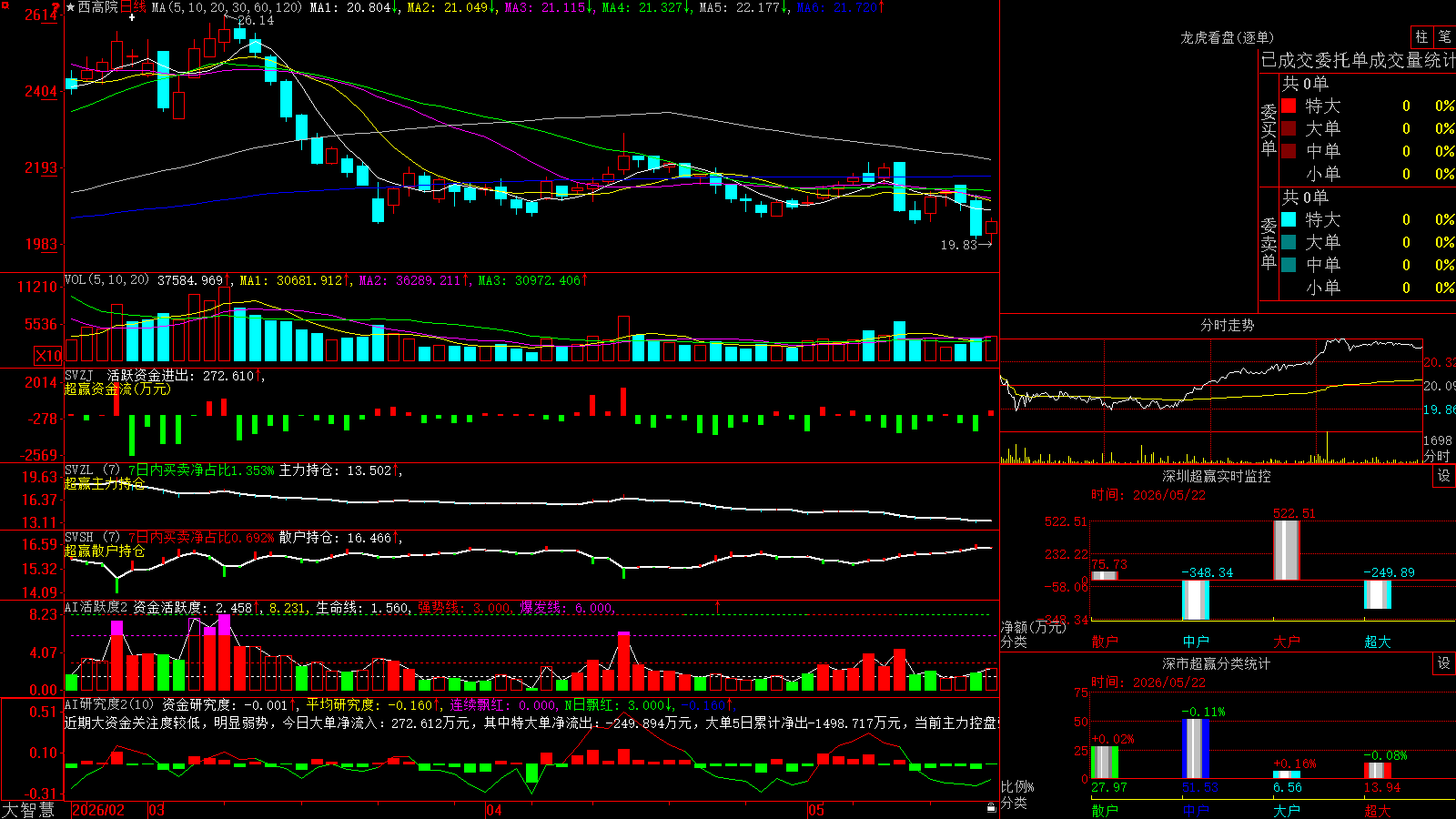This screenshot has height=819, width=1456.
Task: Click the 生命线: 1.560 value
Action: click(x=362, y=608)
